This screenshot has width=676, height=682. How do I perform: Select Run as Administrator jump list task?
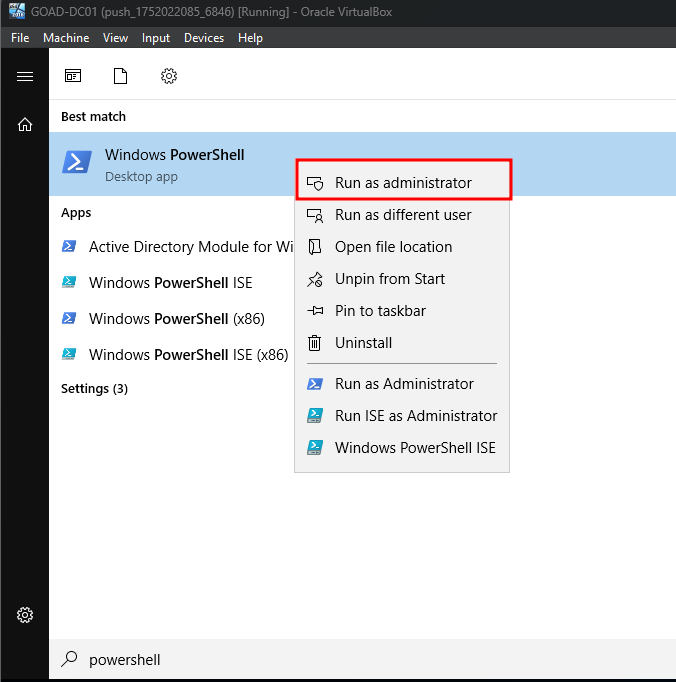click(402, 384)
